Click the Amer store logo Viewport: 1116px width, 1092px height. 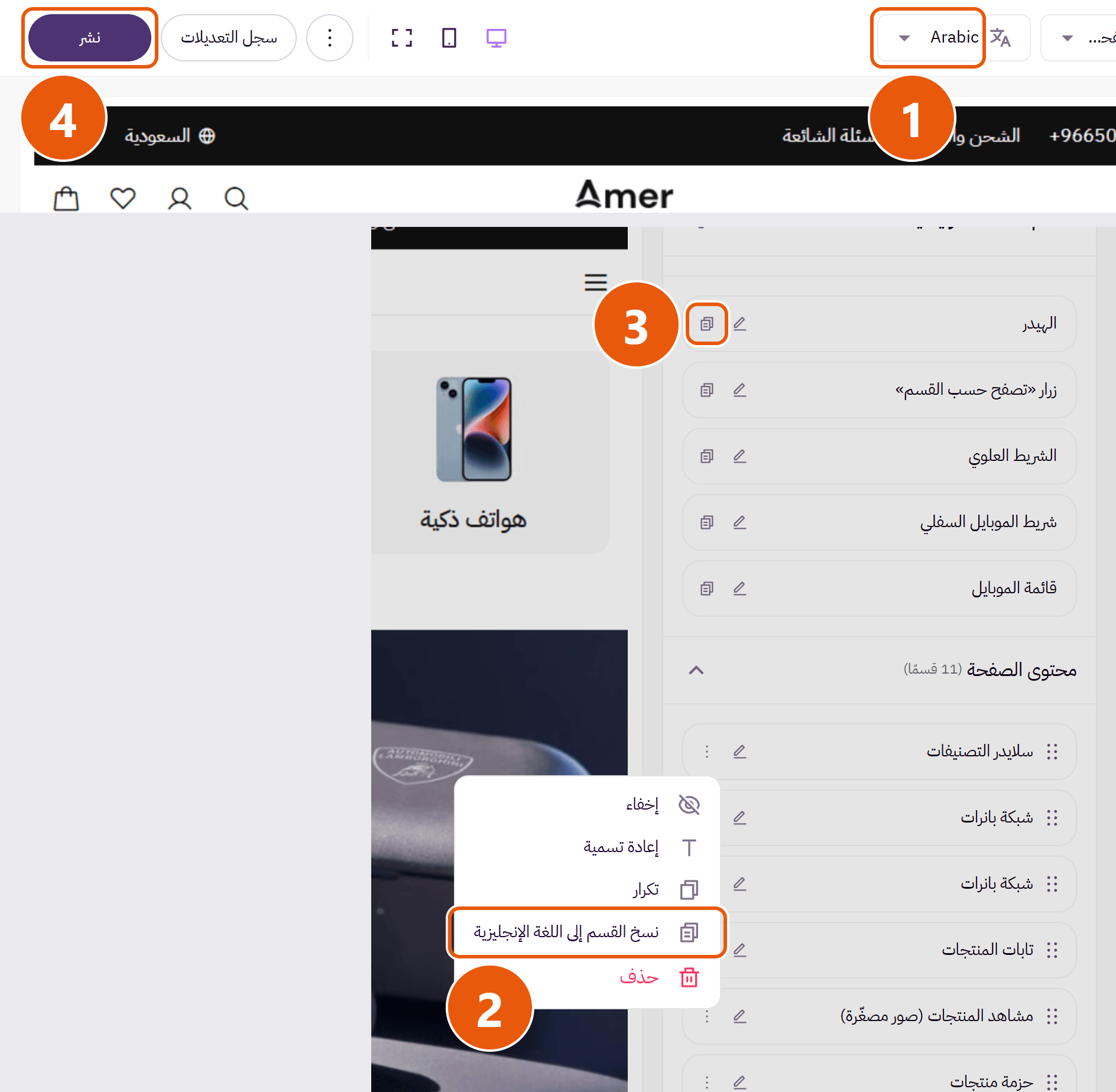tap(624, 194)
